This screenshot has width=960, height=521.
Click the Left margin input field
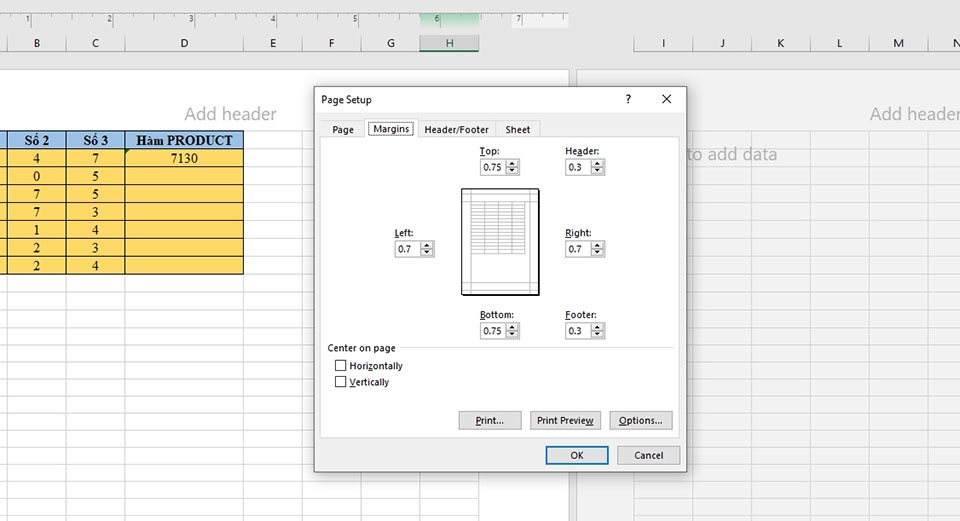408,249
